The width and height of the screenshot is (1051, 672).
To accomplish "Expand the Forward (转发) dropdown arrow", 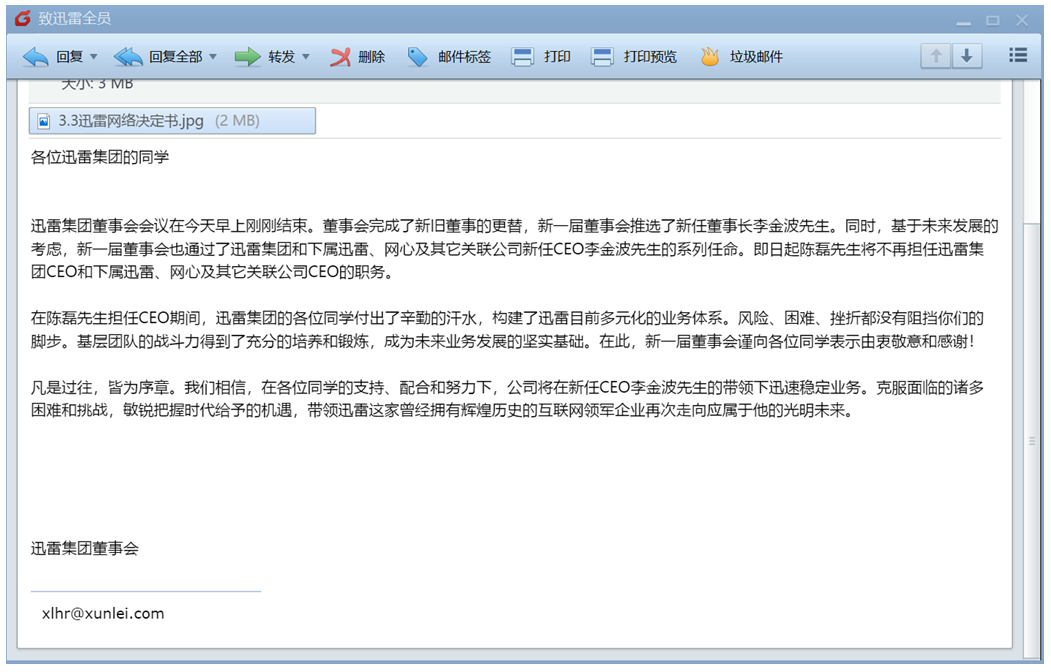I will click(306, 57).
